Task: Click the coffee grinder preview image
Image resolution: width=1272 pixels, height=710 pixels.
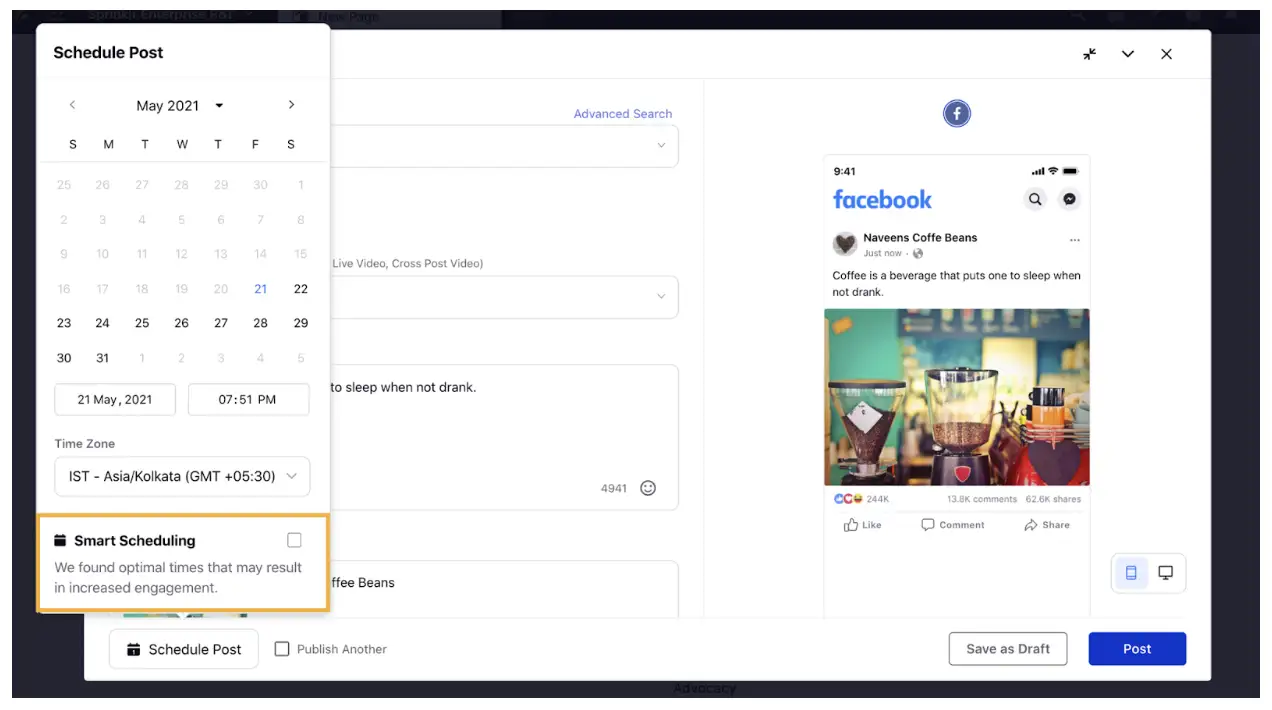Action: click(x=957, y=397)
